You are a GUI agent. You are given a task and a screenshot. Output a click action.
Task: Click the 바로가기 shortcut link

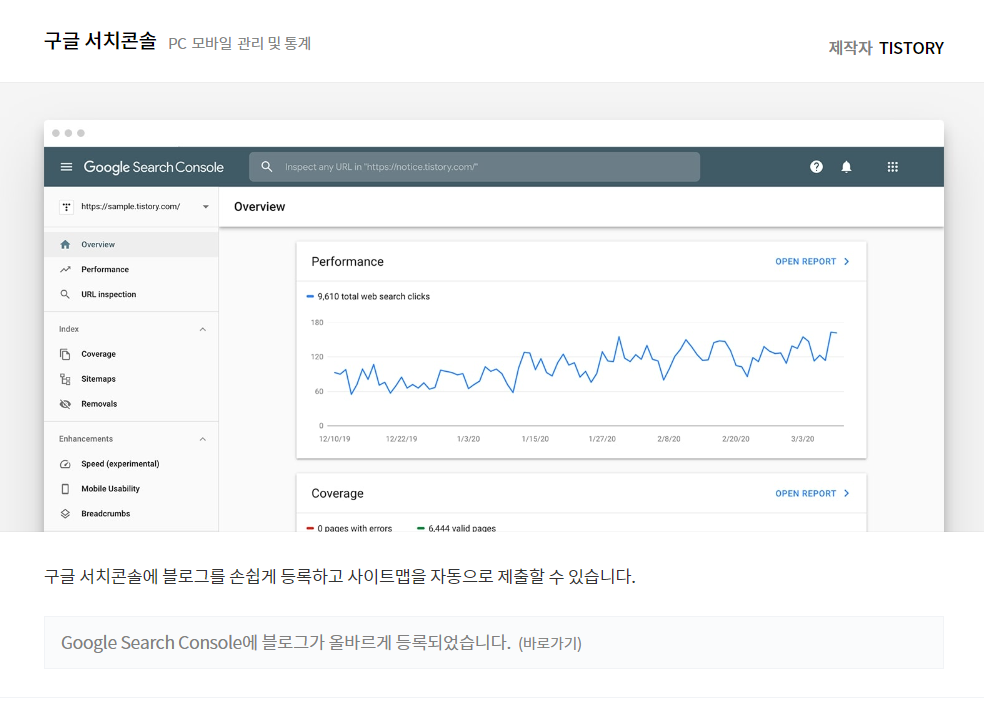[550, 643]
